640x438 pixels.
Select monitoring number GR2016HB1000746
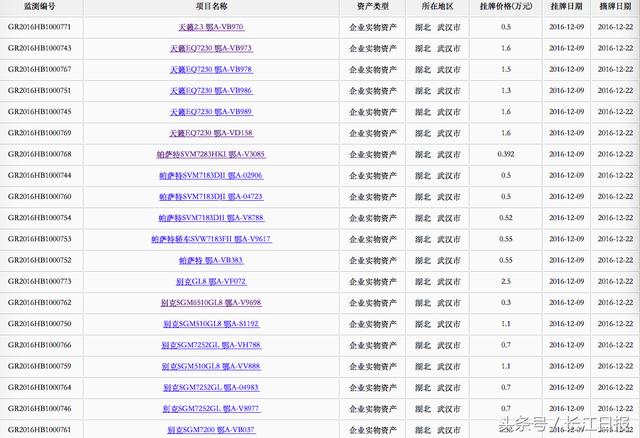(x=40, y=409)
